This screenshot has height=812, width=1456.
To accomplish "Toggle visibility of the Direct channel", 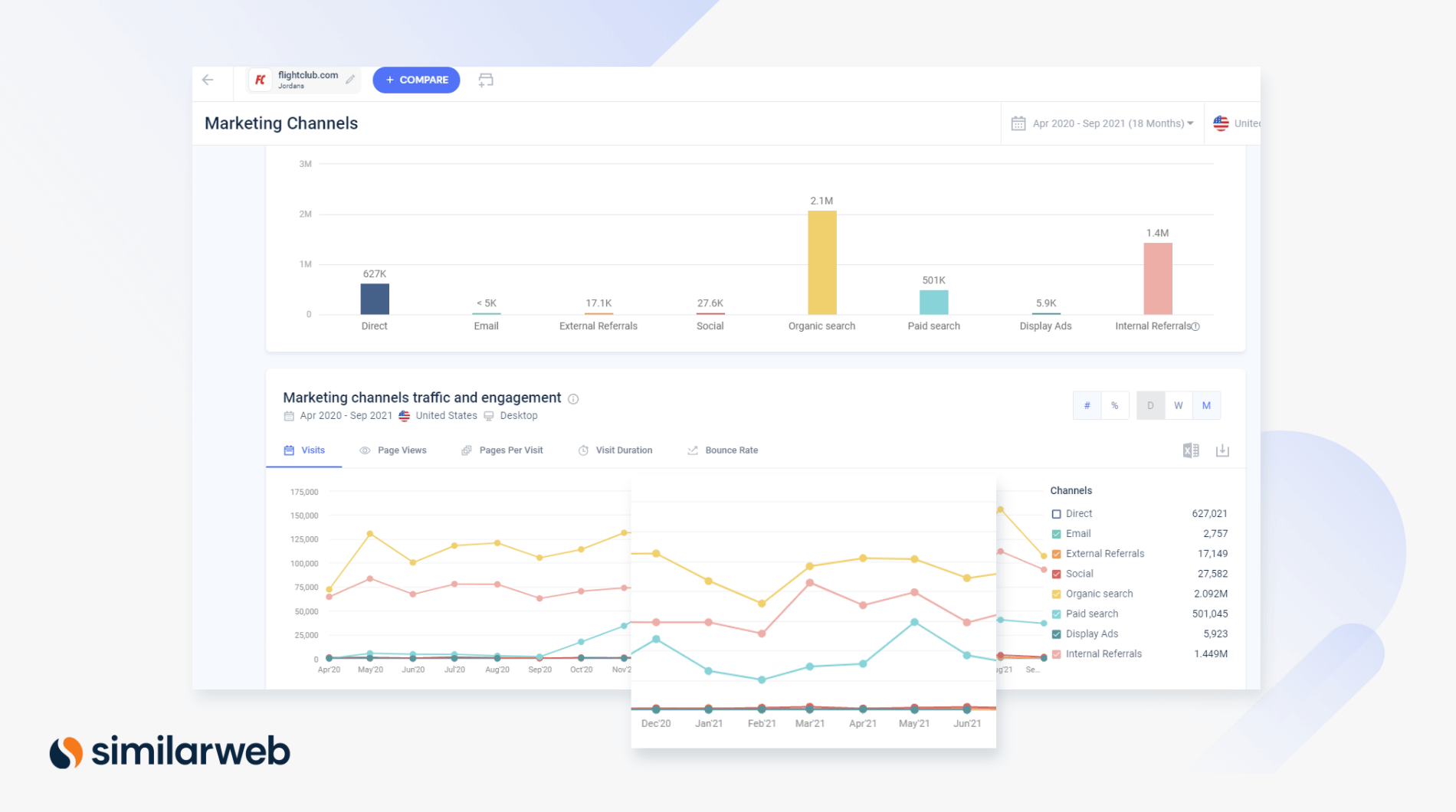I will tap(1057, 514).
